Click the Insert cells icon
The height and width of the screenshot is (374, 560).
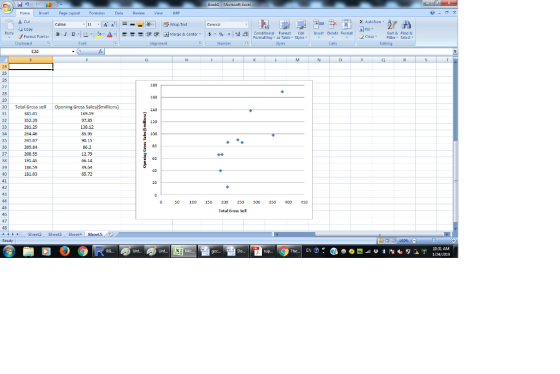tap(318, 25)
